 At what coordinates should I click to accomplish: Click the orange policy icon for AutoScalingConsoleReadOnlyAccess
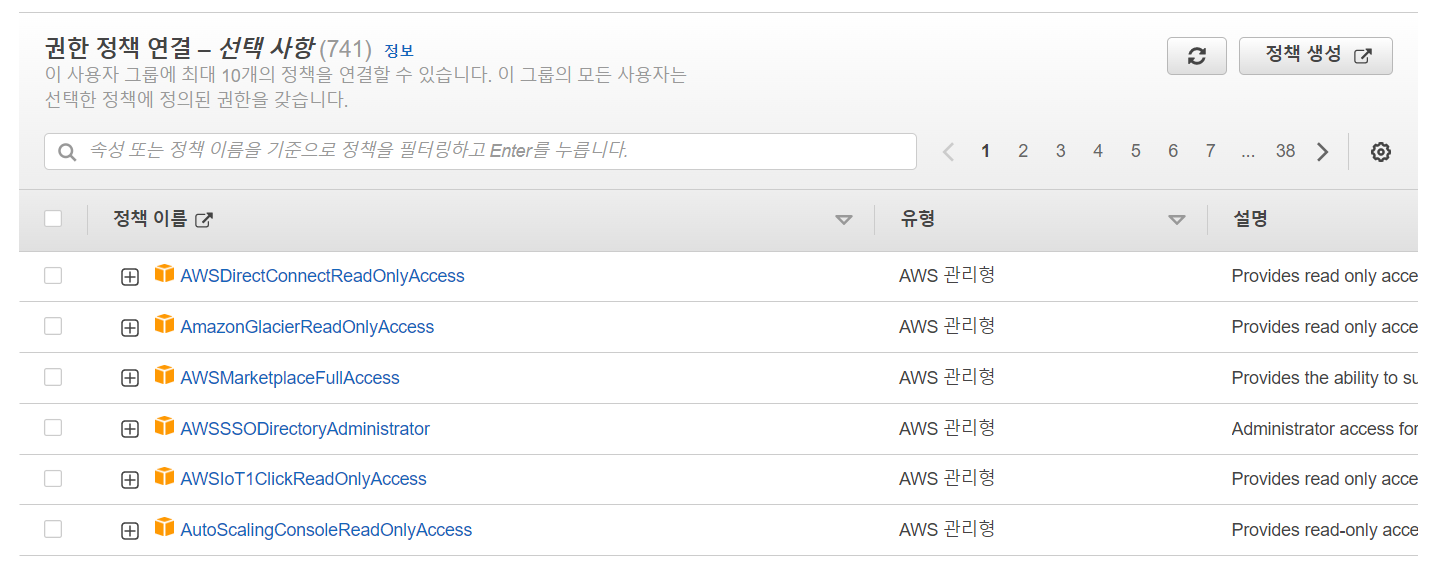[164, 528]
